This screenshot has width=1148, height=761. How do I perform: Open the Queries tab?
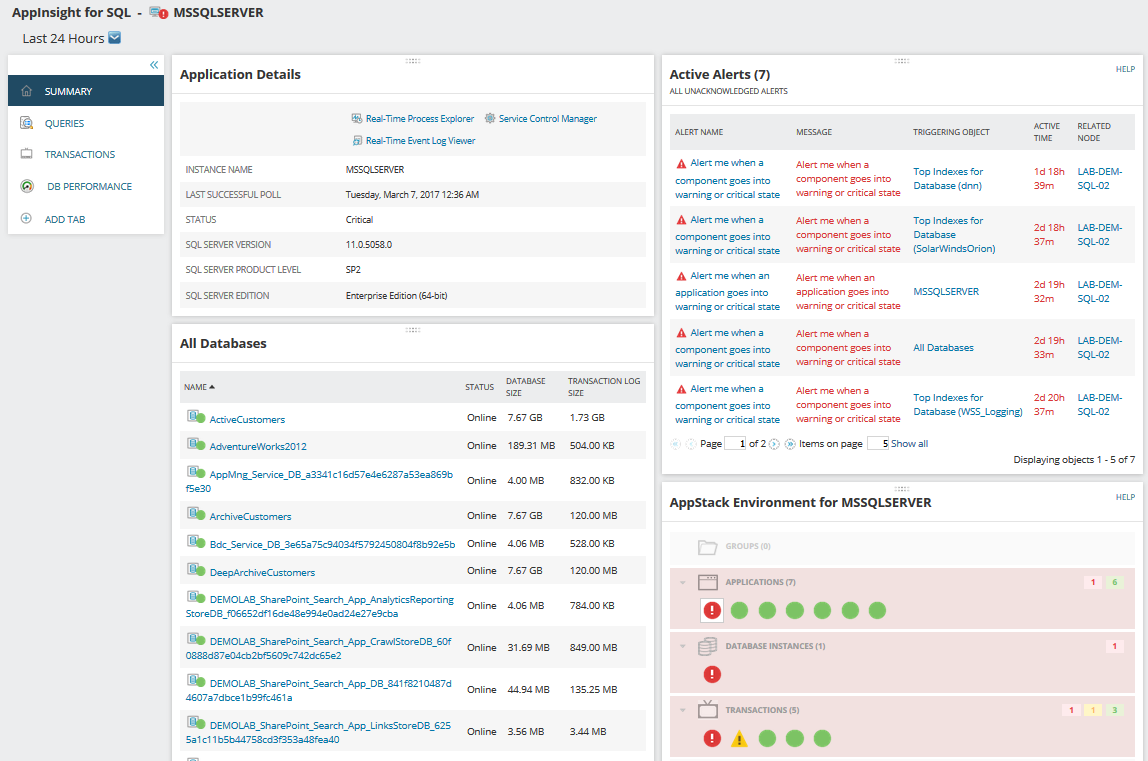click(64, 123)
